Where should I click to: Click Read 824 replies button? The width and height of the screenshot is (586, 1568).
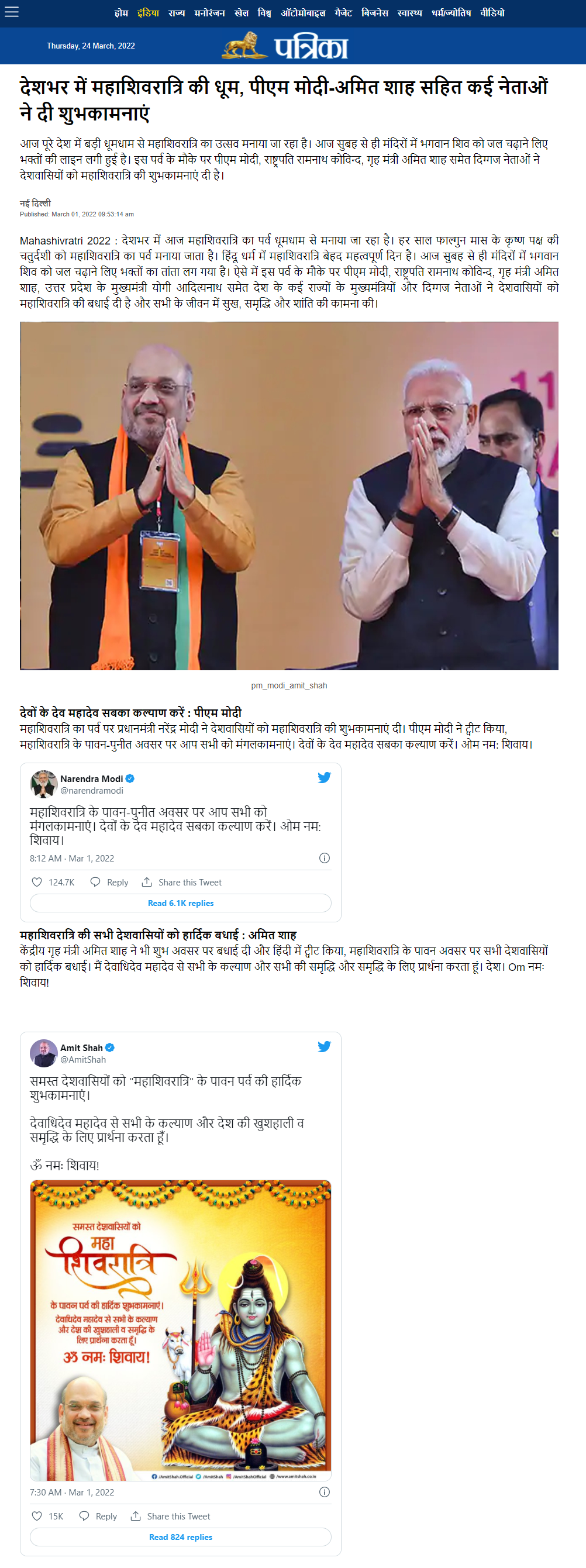[x=181, y=1537]
